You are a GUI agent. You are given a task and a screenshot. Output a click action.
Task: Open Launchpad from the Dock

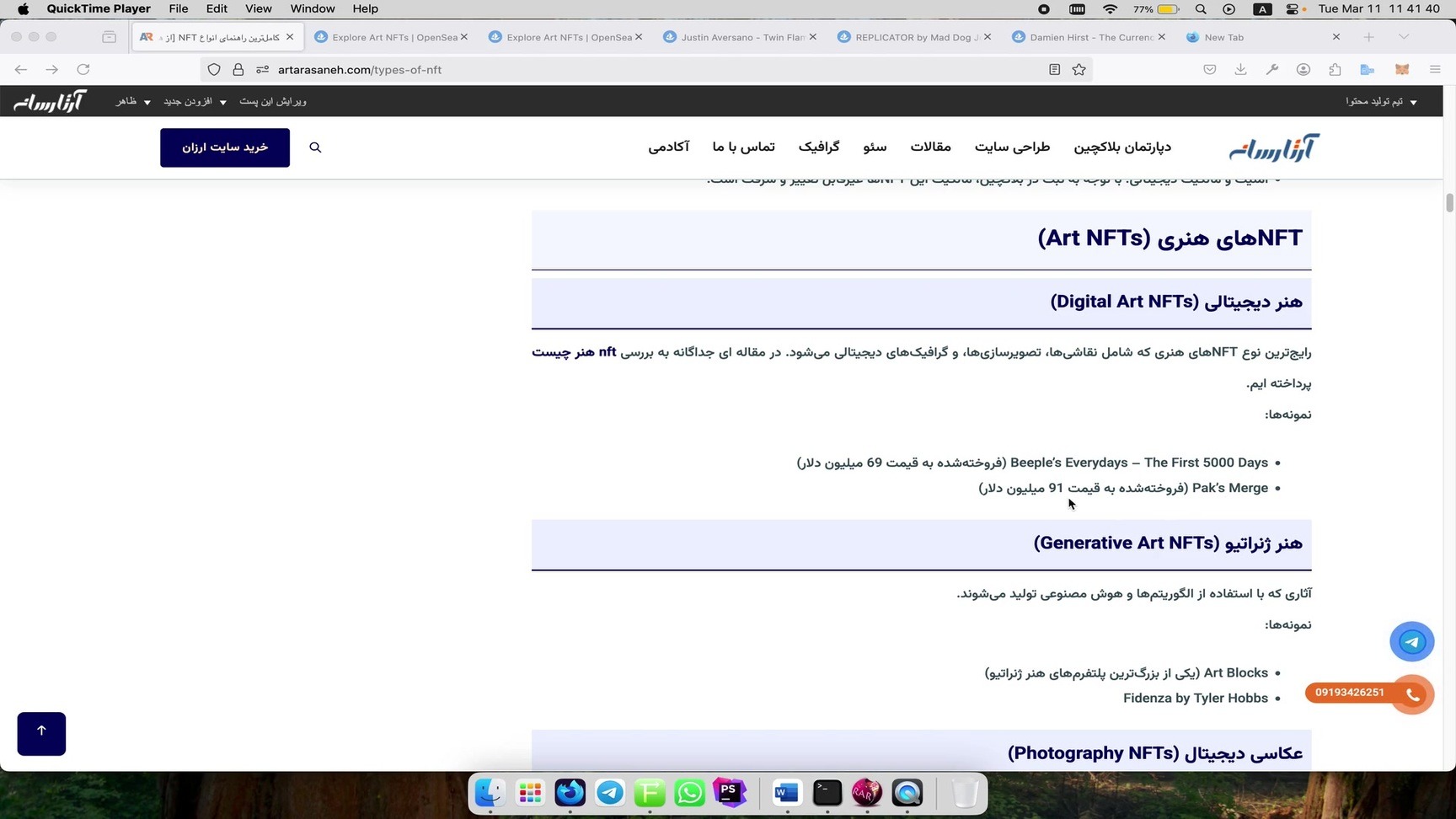click(x=530, y=793)
